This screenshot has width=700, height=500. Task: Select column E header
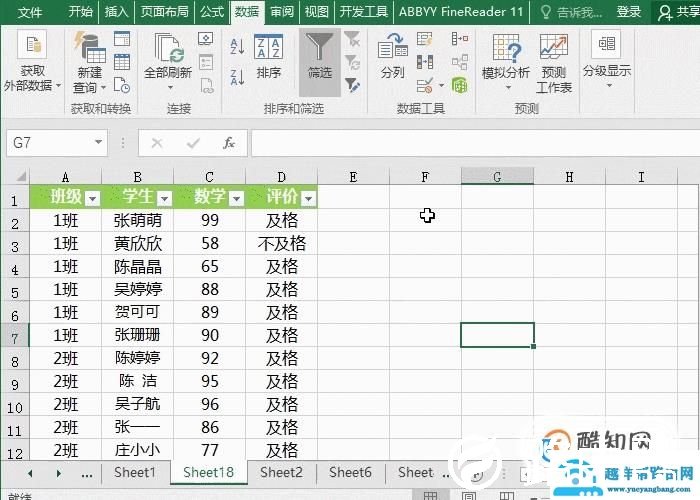pos(353,177)
